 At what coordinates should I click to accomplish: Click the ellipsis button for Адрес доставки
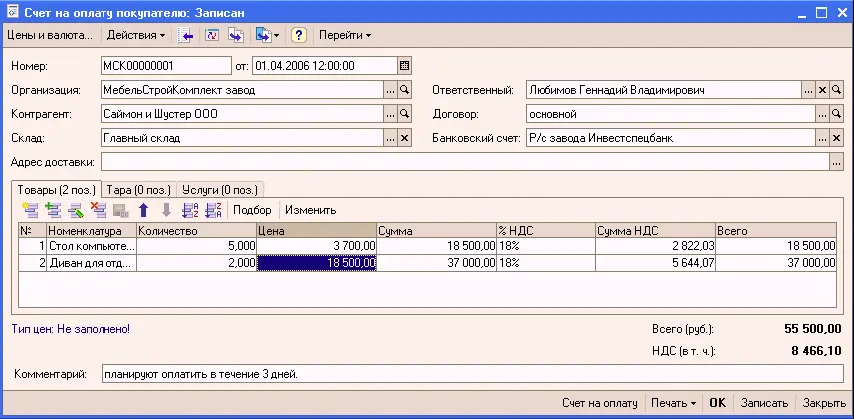pyautogui.click(x=837, y=162)
